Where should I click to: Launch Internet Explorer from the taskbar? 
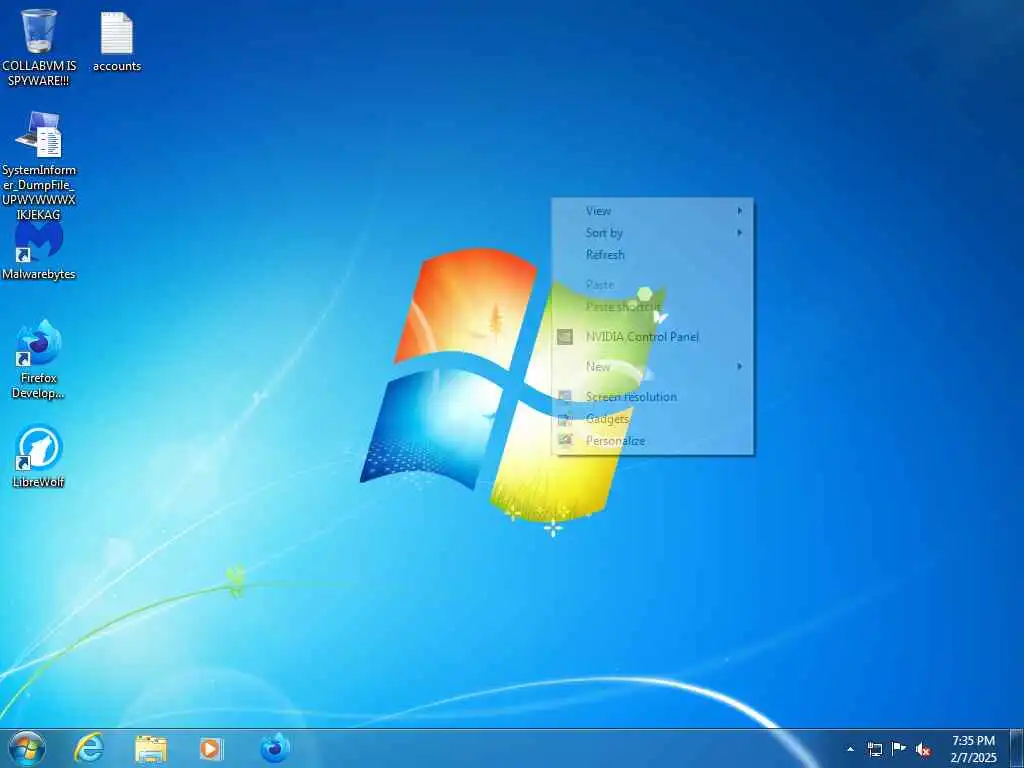[x=89, y=748]
